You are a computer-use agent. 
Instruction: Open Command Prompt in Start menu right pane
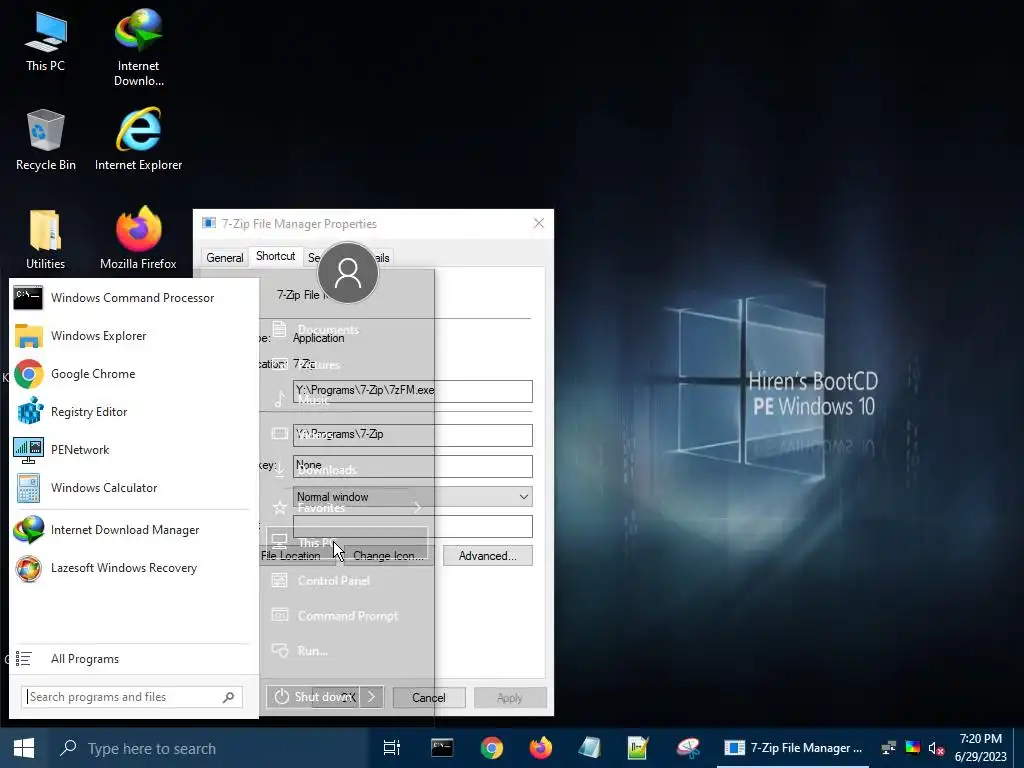click(x=347, y=616)
